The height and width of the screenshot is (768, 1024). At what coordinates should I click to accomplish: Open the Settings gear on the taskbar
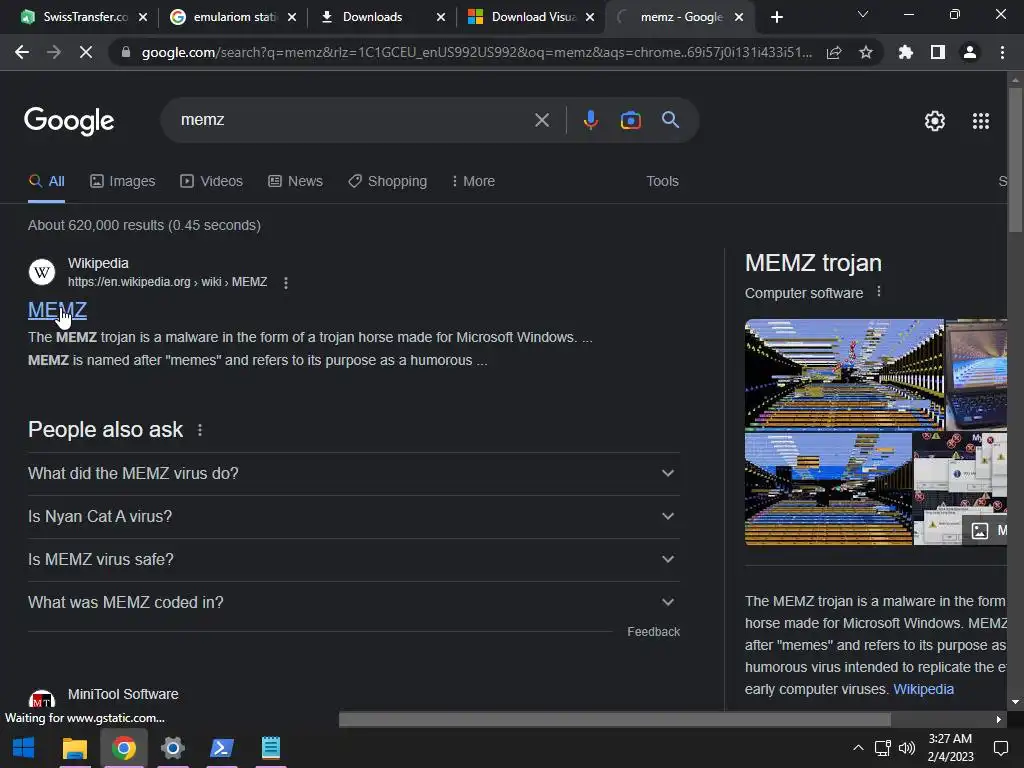click(172, 748)
